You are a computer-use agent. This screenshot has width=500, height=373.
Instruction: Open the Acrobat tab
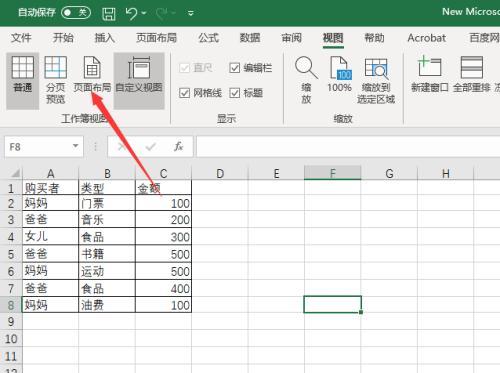click(x=427, y=38)
